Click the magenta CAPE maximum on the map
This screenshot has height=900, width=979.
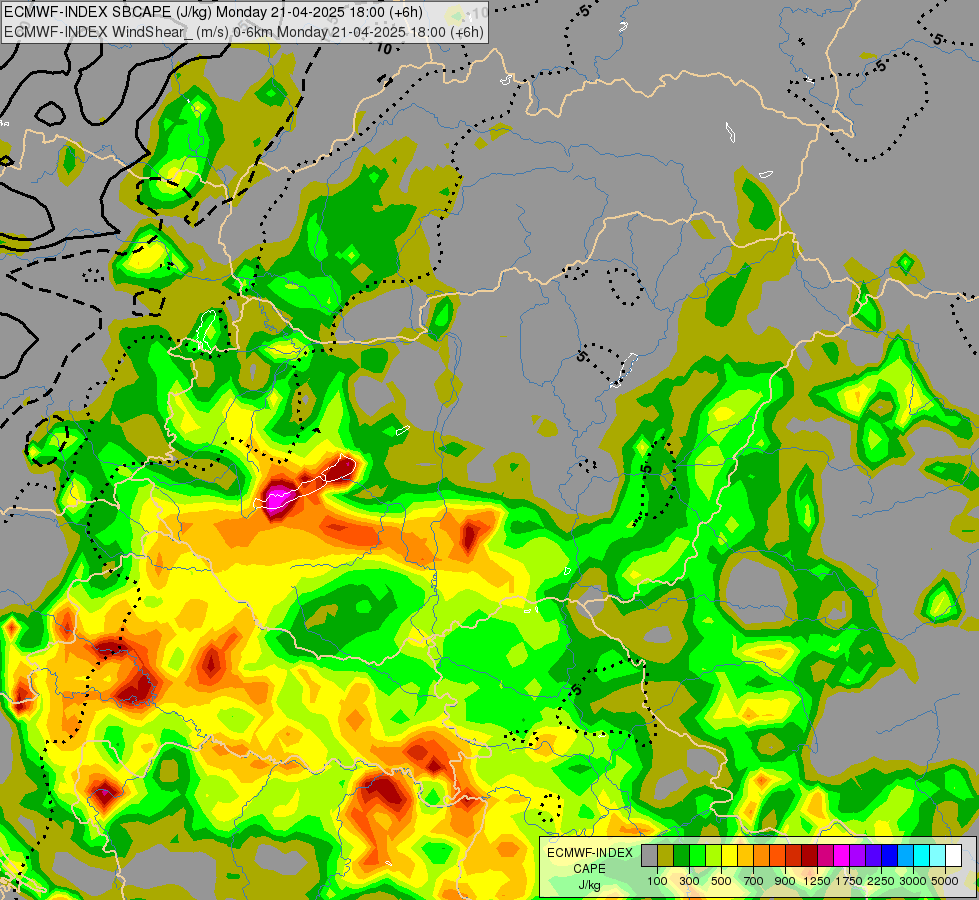click(x=278, y=498)
